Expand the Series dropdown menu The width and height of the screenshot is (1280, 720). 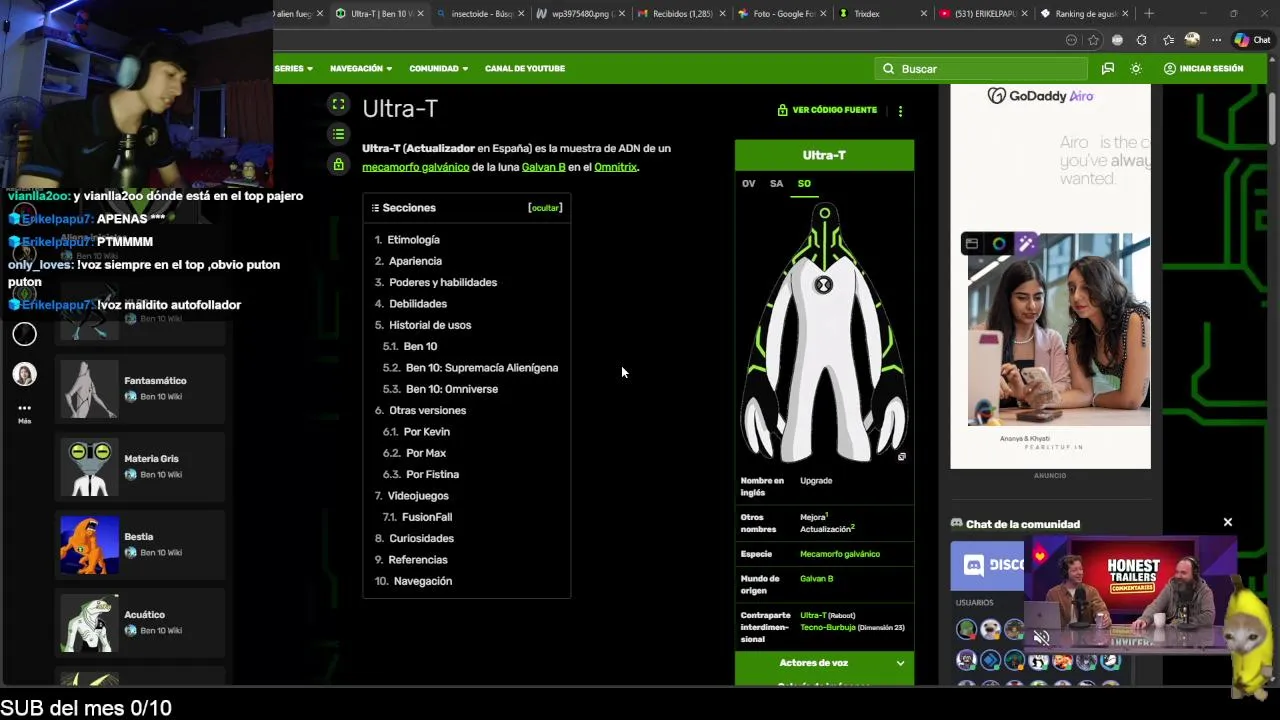pos(293,69)
